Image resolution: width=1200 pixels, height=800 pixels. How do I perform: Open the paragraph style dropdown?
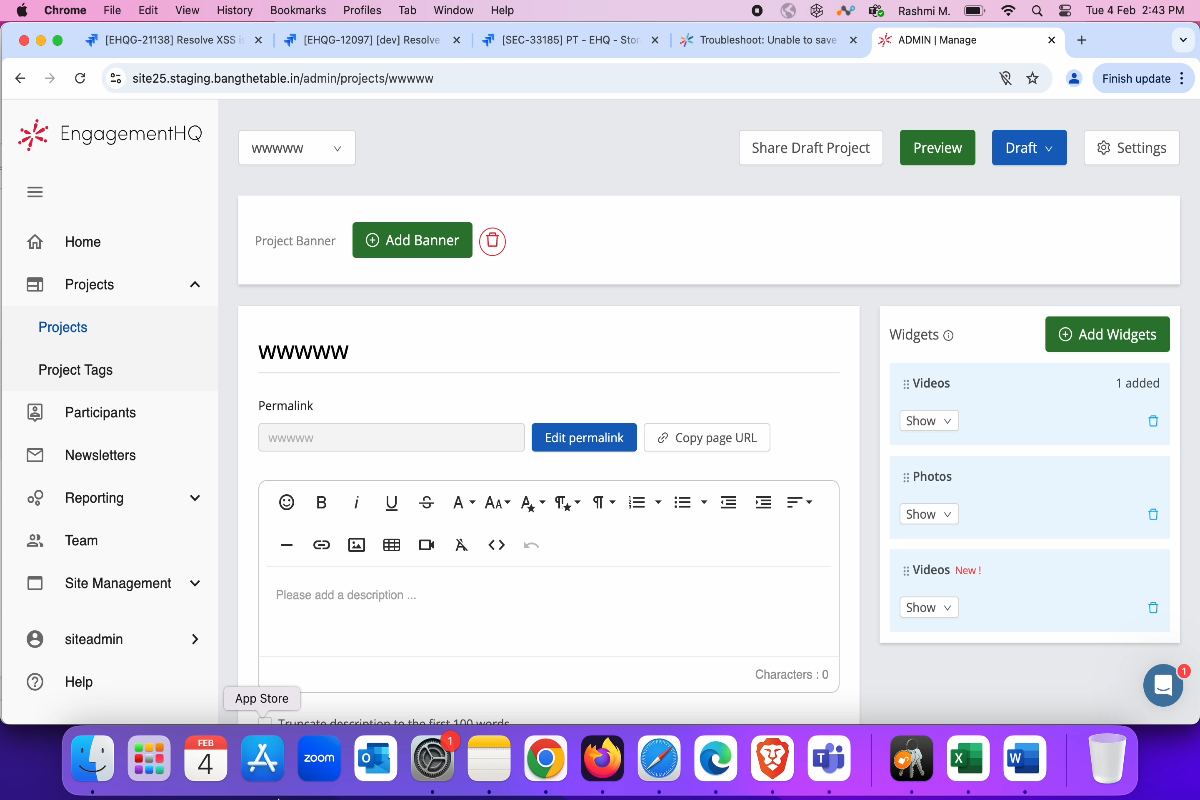coord(568,502)
